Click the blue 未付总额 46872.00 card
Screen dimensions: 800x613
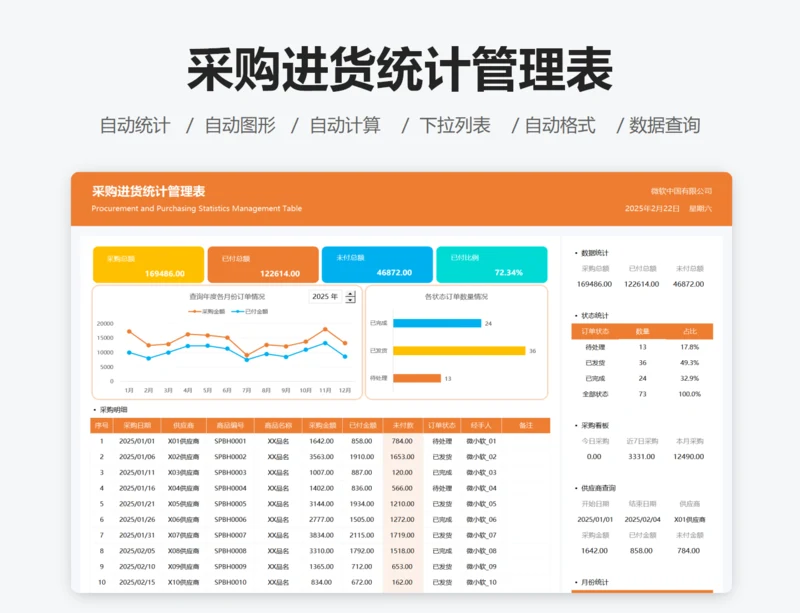[x=377, y=265]
